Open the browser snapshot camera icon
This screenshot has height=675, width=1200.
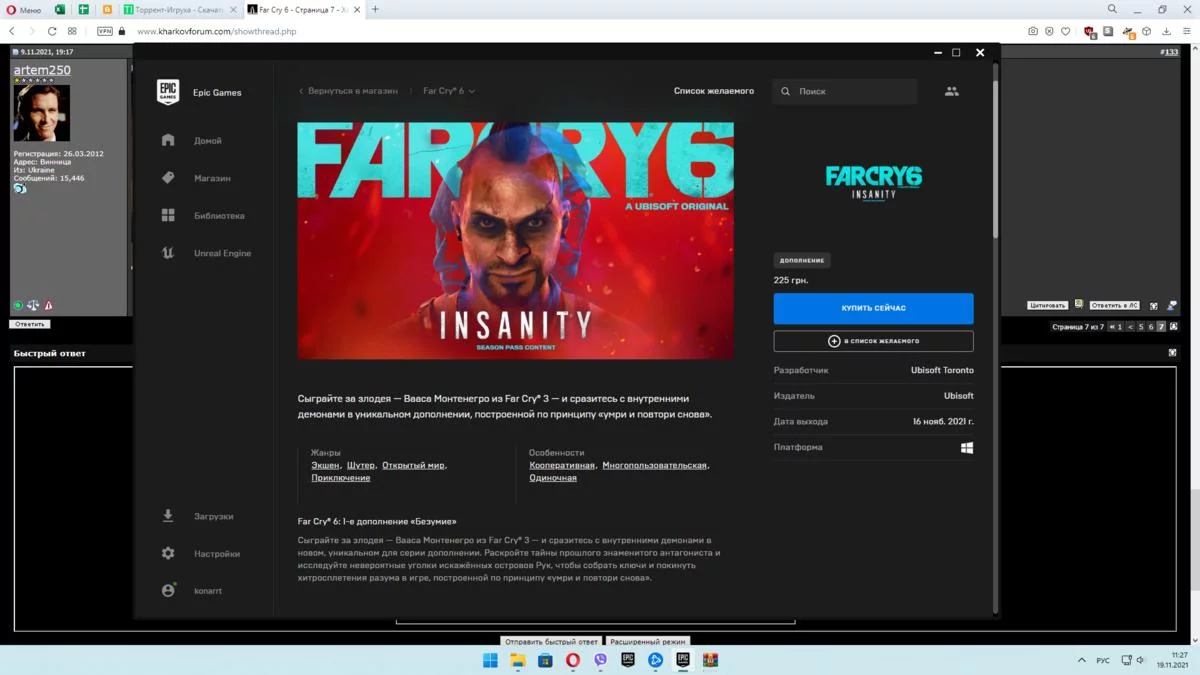(1033, 31)
